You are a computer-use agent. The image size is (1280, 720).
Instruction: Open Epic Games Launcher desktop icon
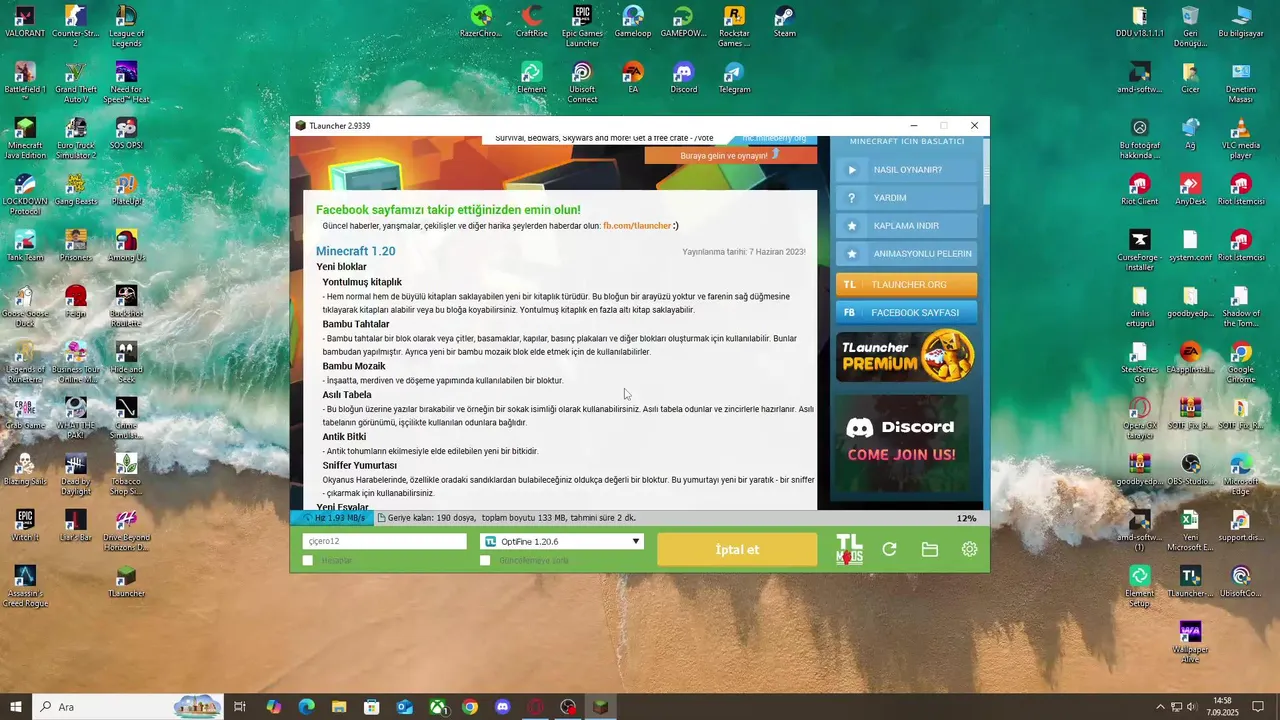point(582,26)
